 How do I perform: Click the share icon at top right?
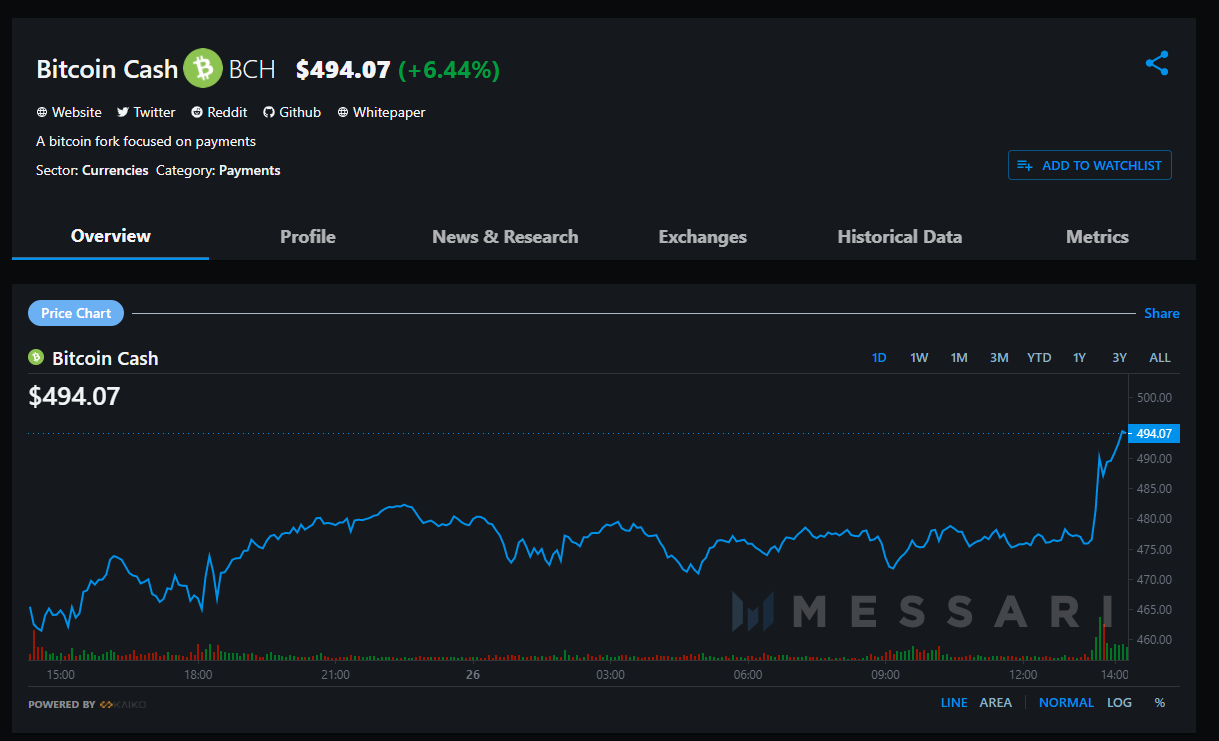[1157, 64]
